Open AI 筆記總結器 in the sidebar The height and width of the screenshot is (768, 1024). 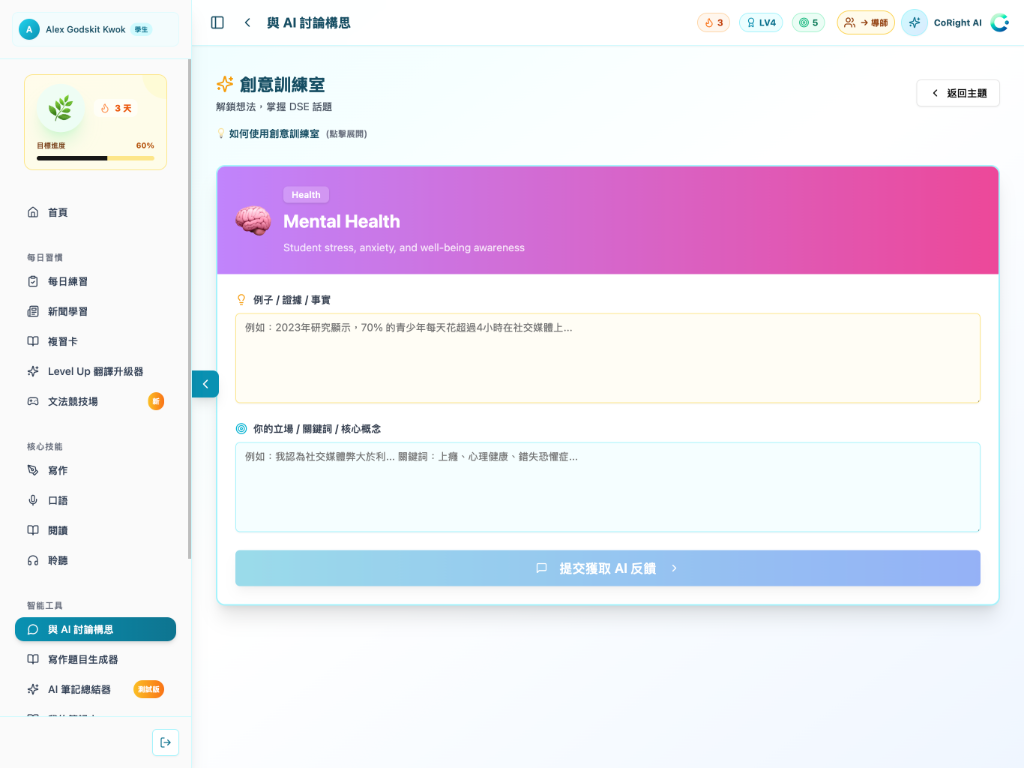click(95, 690)
